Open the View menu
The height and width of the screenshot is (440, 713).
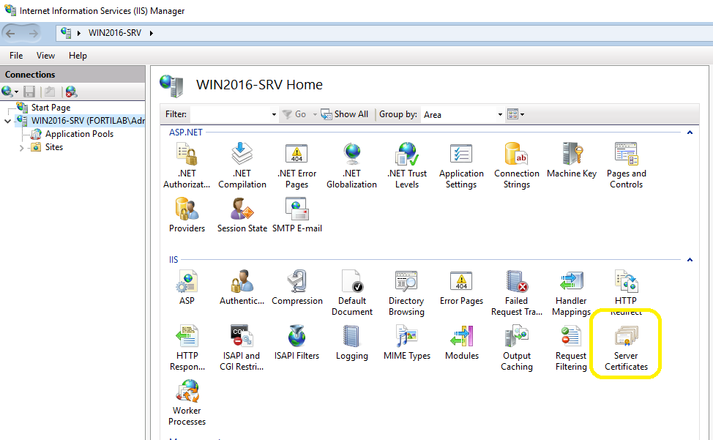pyautogui.click(x=45, y=55)
